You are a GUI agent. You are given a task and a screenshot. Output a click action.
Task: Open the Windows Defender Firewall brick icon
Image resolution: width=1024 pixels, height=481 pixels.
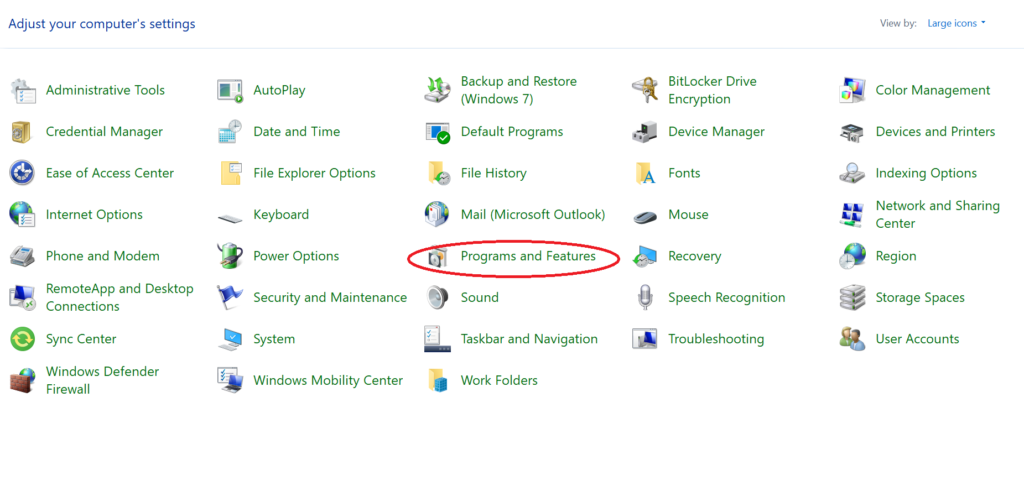pyautogui.click(x=22, y=380)
